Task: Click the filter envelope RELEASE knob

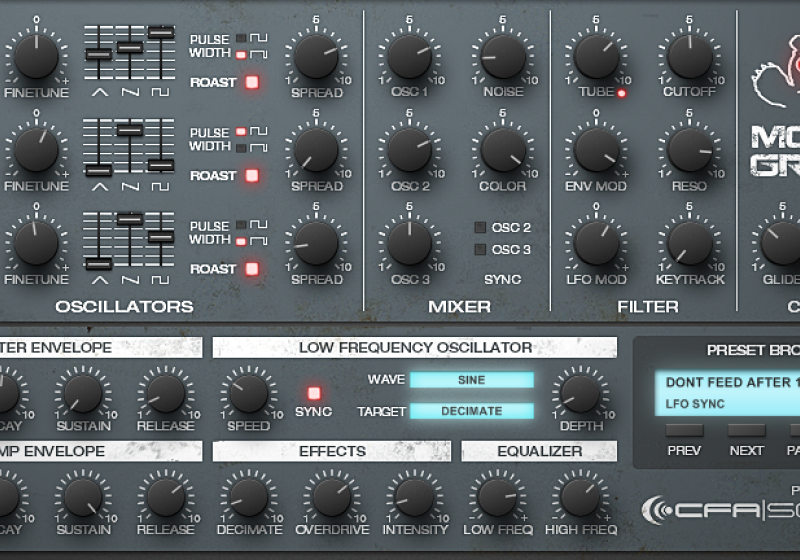Action: tap(166, 394)
